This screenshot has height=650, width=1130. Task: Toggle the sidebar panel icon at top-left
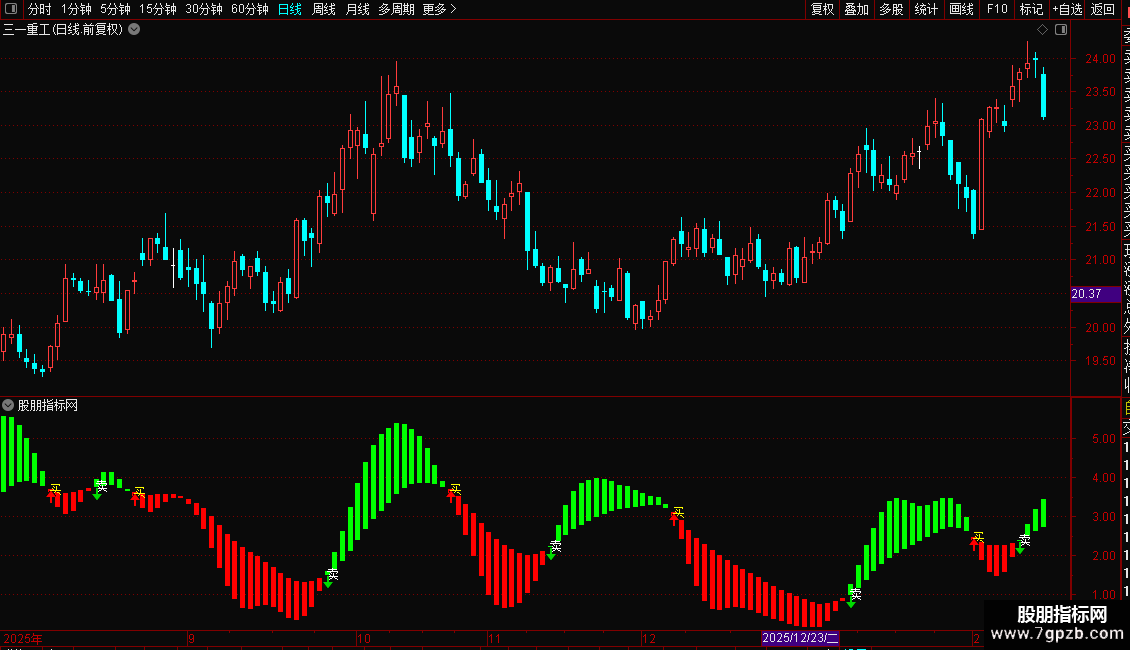click(x=11, y=9)
